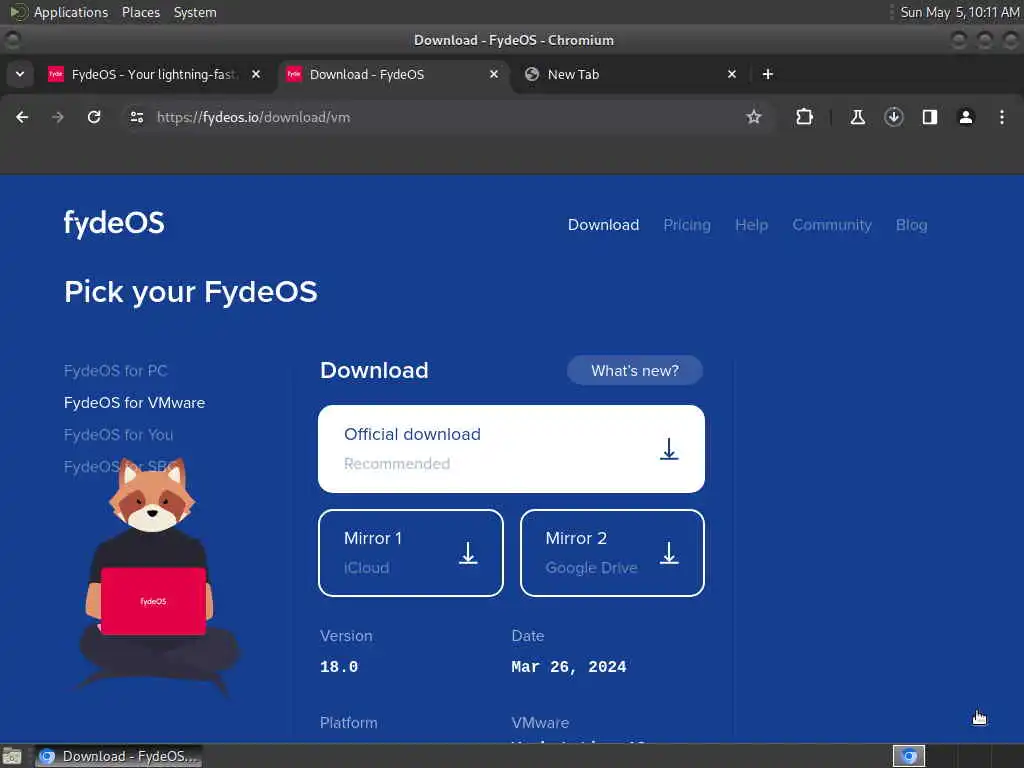The image size is (1024, 768).
Task: Switch to 'FydeOS - Your lightning-fast' tab
Action: pyautogui.click(x=154, y=74)
